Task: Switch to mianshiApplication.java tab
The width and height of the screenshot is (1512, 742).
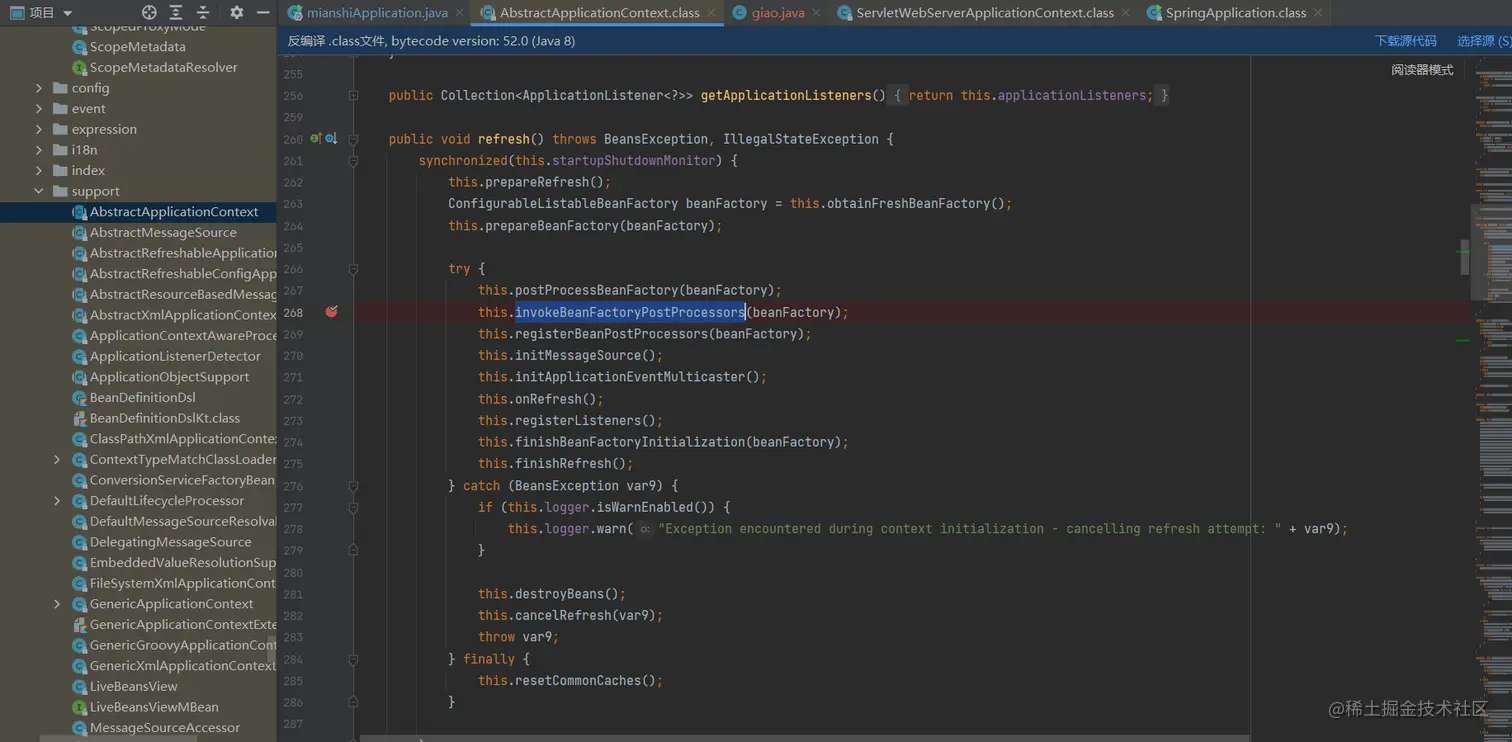Action: pos(377,13)
